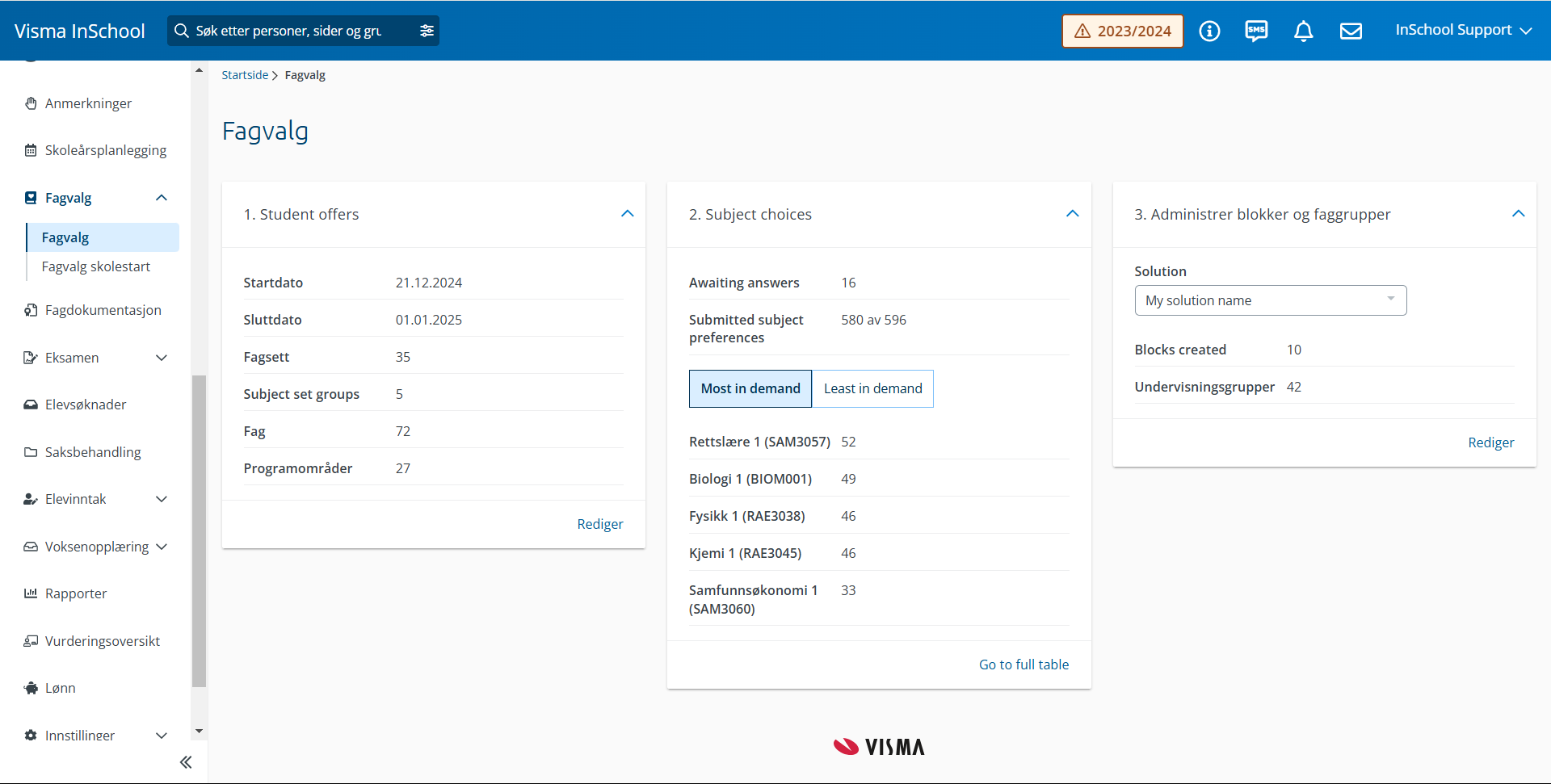Click the Startdato 21.12.2024 value

pyautogui.click(x=429, y=283)
